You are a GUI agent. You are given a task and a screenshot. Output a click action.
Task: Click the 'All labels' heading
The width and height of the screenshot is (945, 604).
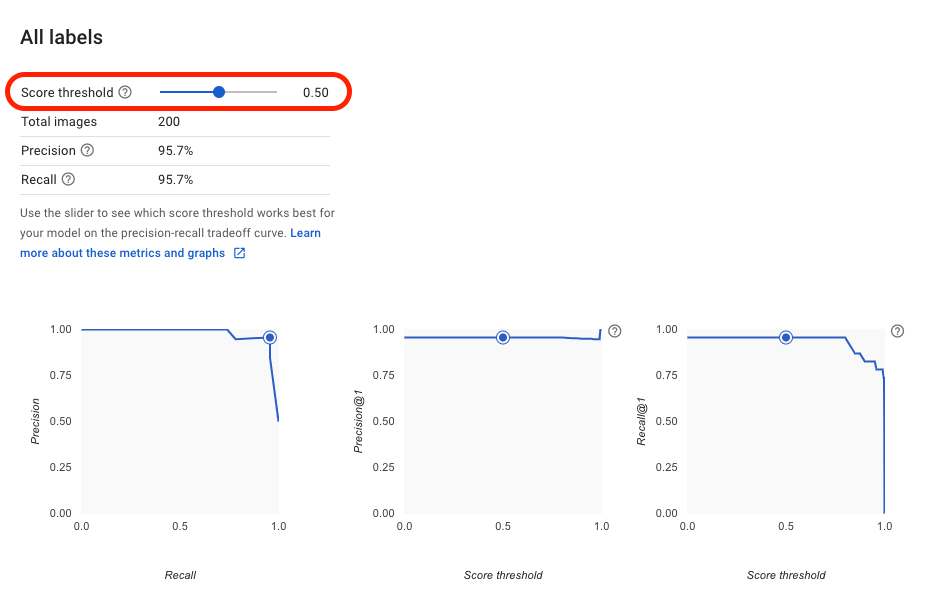coord(61,38)
